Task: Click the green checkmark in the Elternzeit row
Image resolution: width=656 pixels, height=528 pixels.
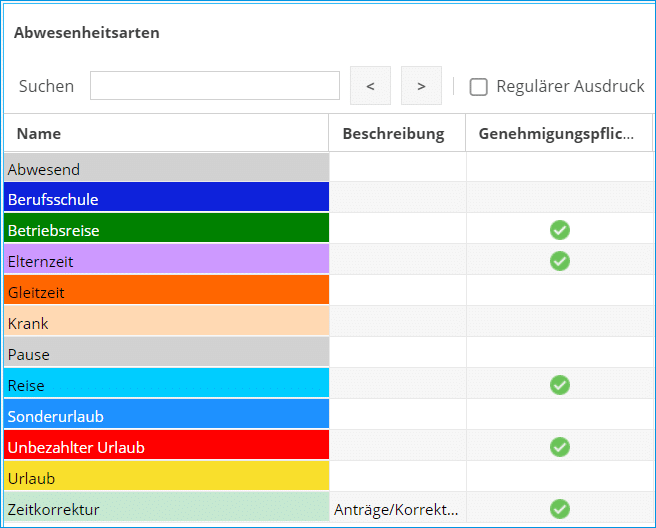Action: [560, 261]
